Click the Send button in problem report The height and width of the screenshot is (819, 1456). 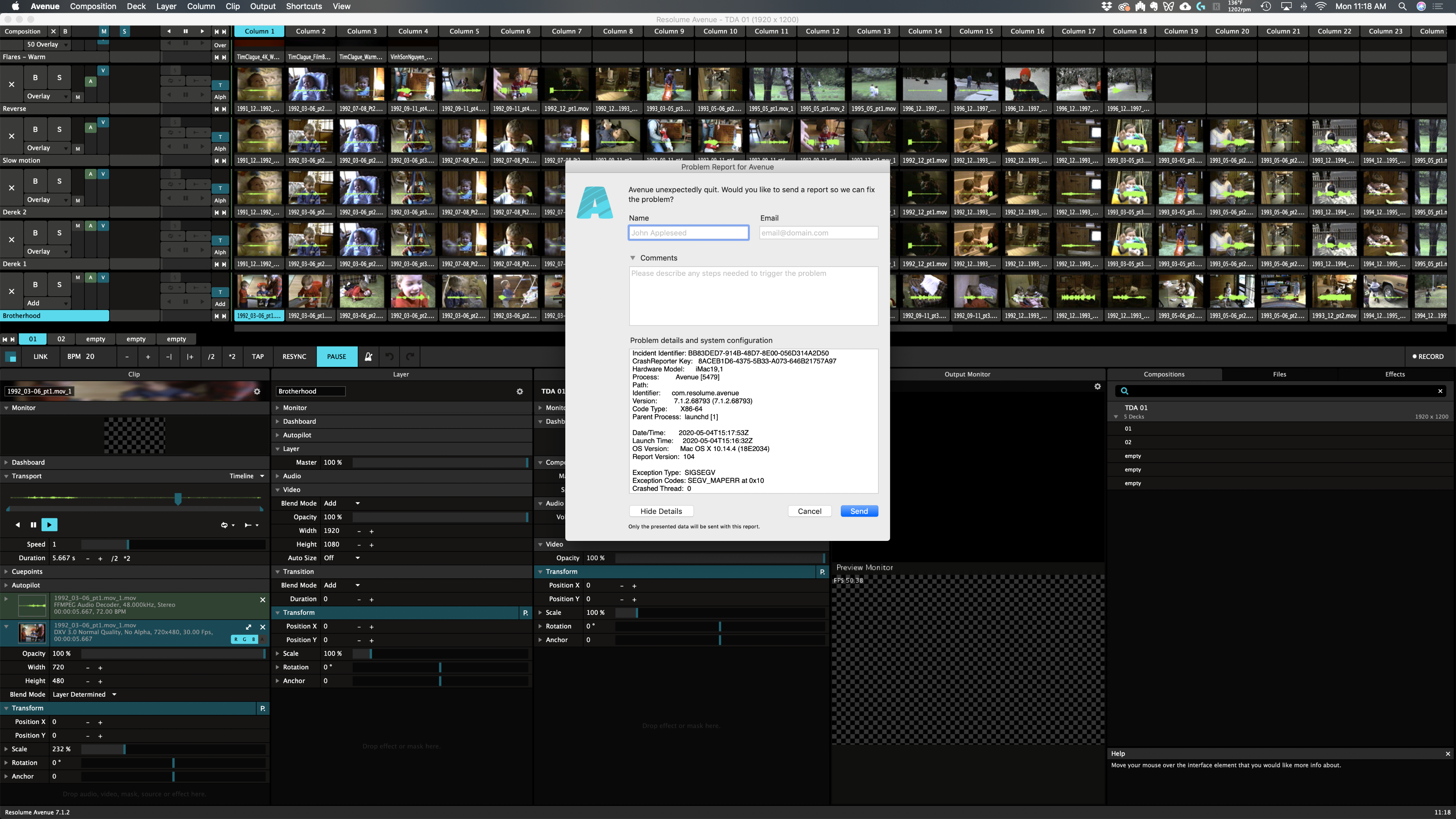click(859, 511)
